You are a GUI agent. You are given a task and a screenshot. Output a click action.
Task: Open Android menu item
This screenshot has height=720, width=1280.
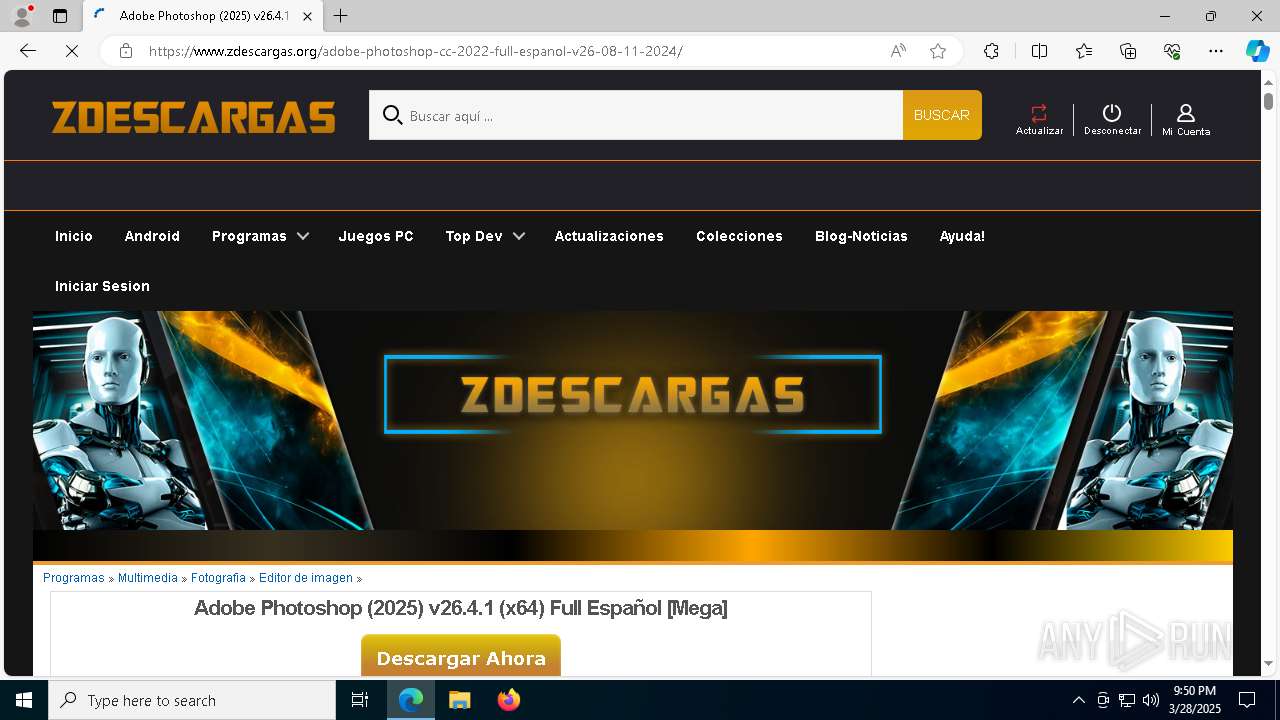pos(152,236)
